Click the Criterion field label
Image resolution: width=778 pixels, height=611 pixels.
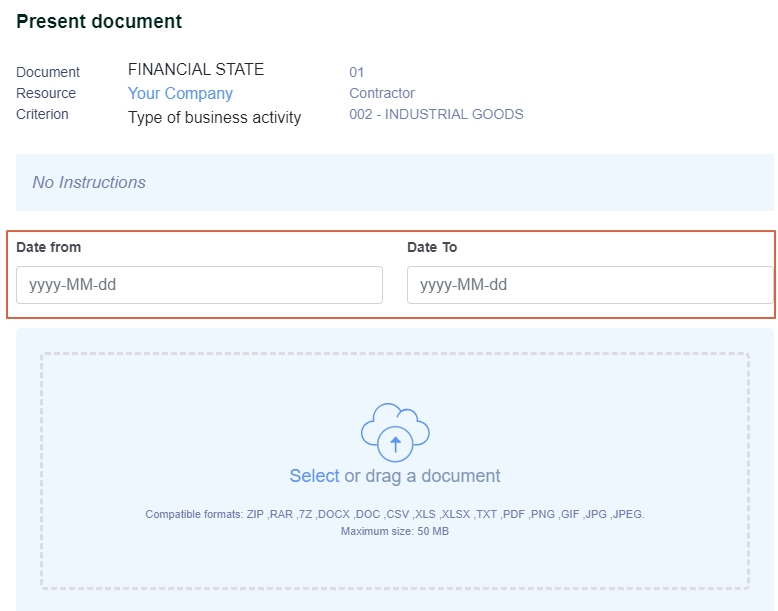click(x=42, y=114)
